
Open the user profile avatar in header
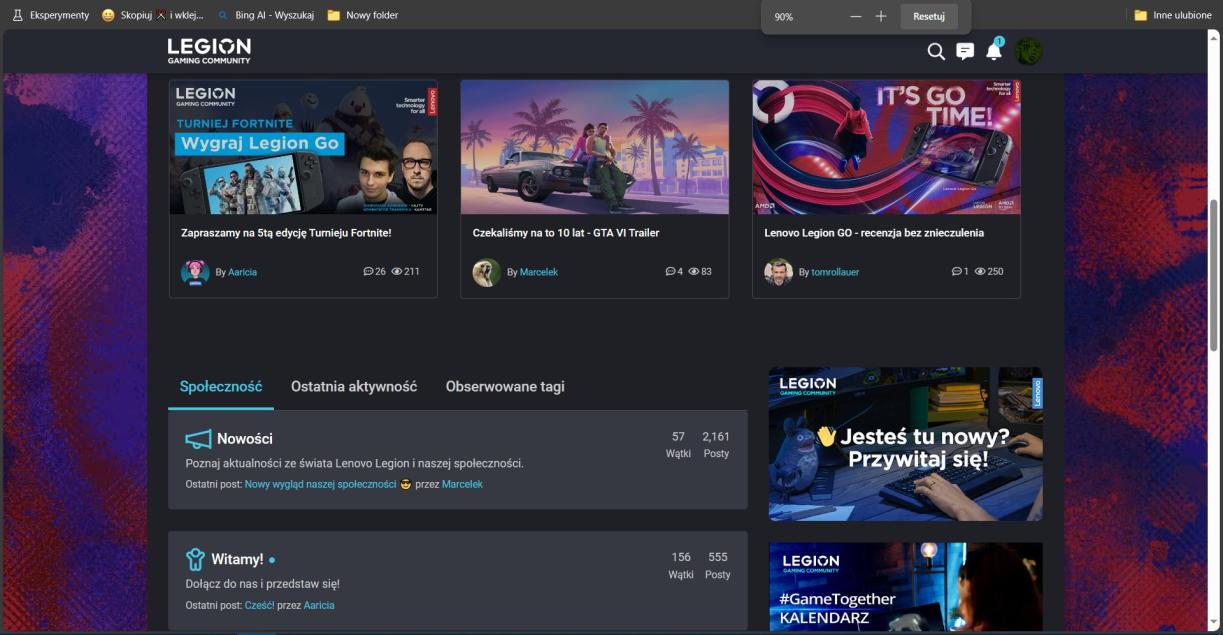coord(1028,51)
